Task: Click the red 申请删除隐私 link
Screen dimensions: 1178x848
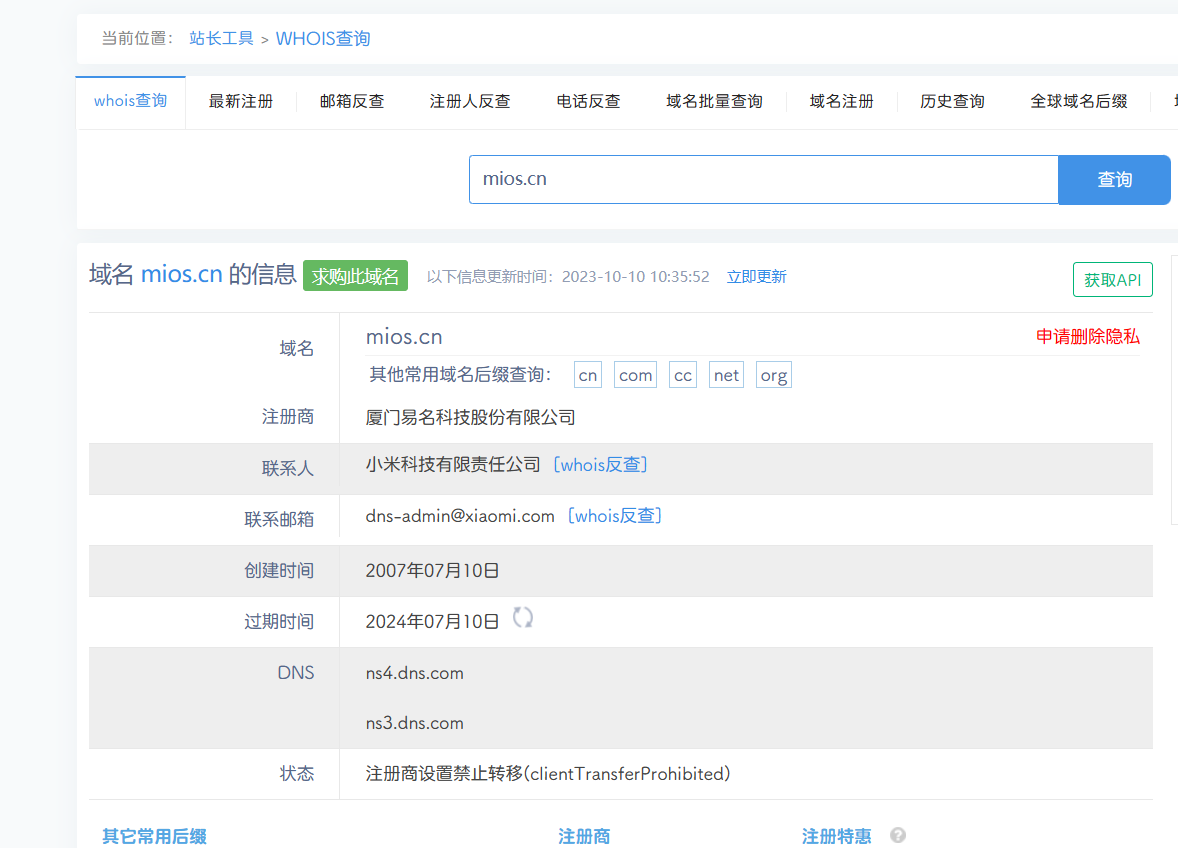Action: [1088, 336]
